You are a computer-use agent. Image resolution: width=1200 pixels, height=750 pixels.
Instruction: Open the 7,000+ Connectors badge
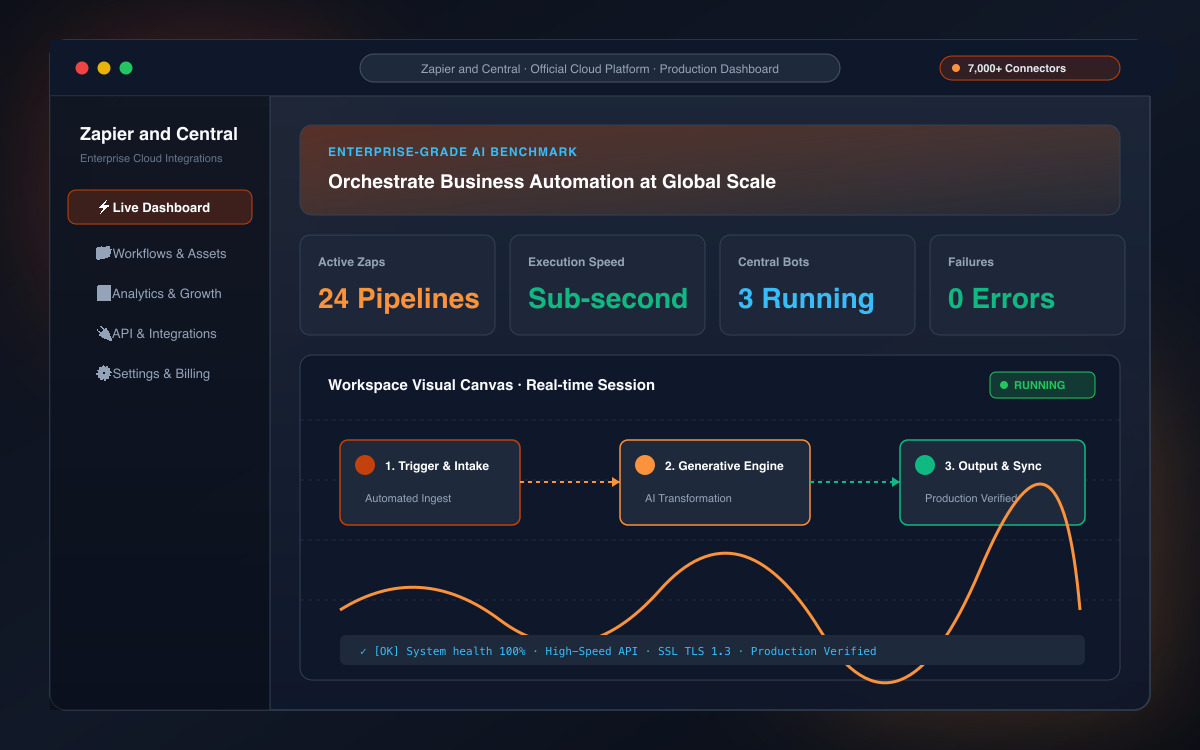pos(1029,68)
